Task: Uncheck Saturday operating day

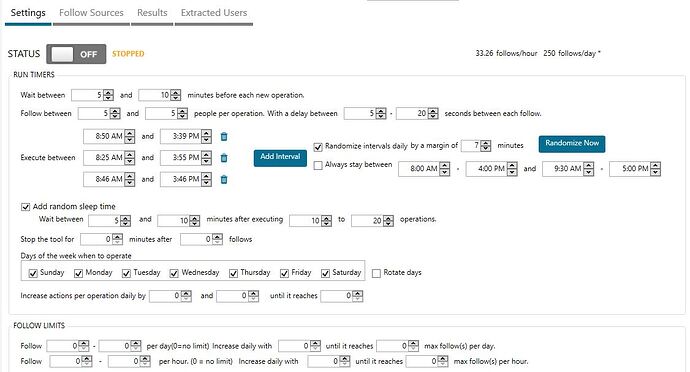Action: point(325,273)
